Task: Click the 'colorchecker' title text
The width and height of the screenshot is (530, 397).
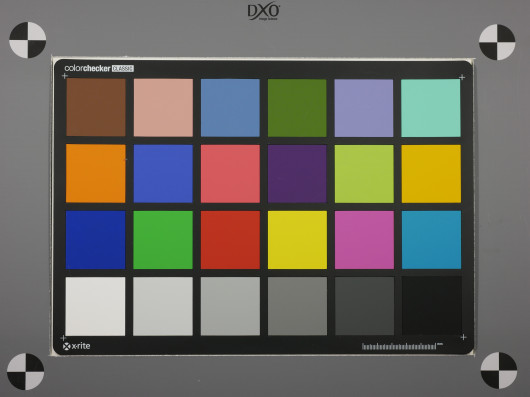Action: click(88, 68)
